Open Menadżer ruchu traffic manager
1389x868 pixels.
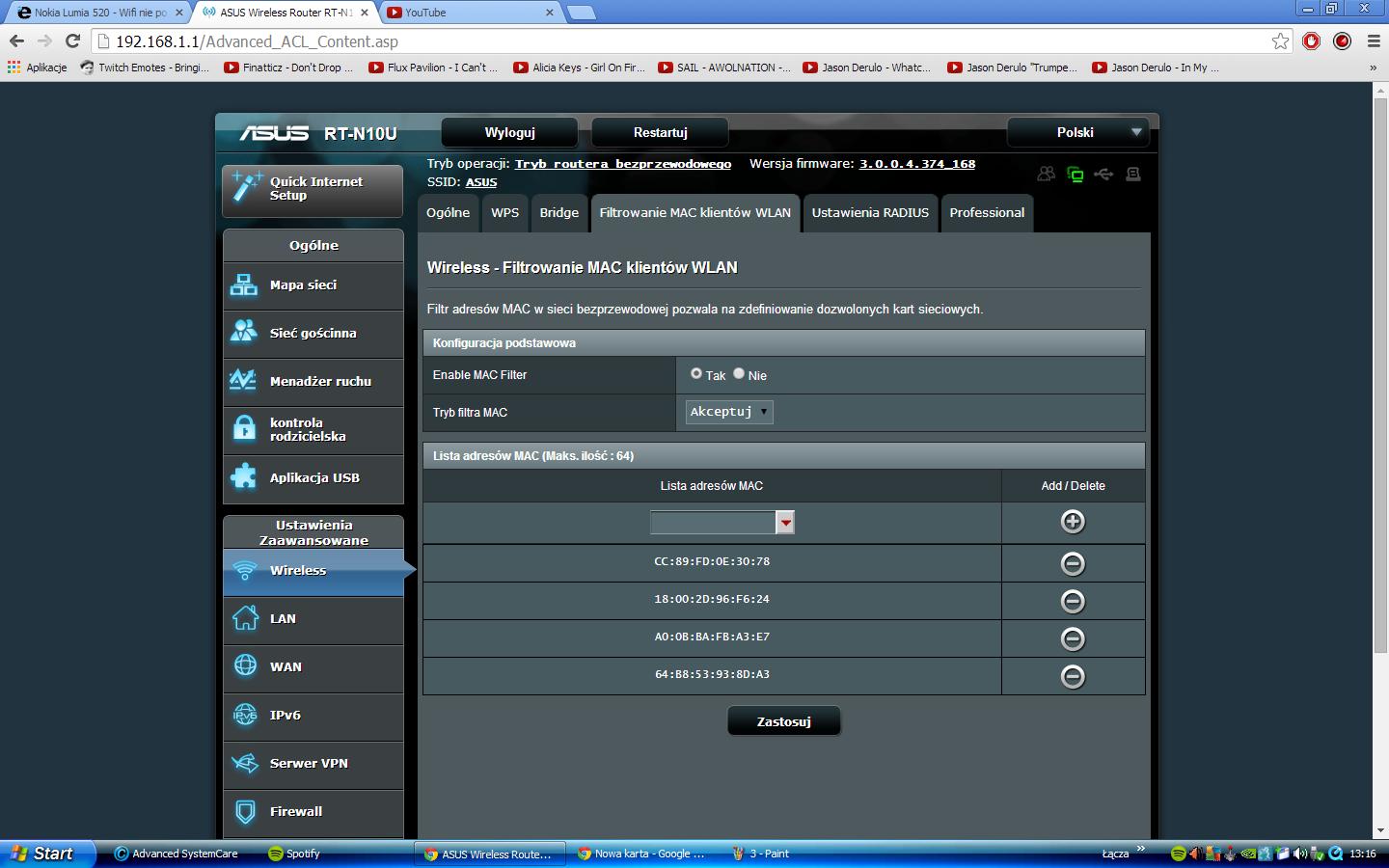[x=313, y=382]
